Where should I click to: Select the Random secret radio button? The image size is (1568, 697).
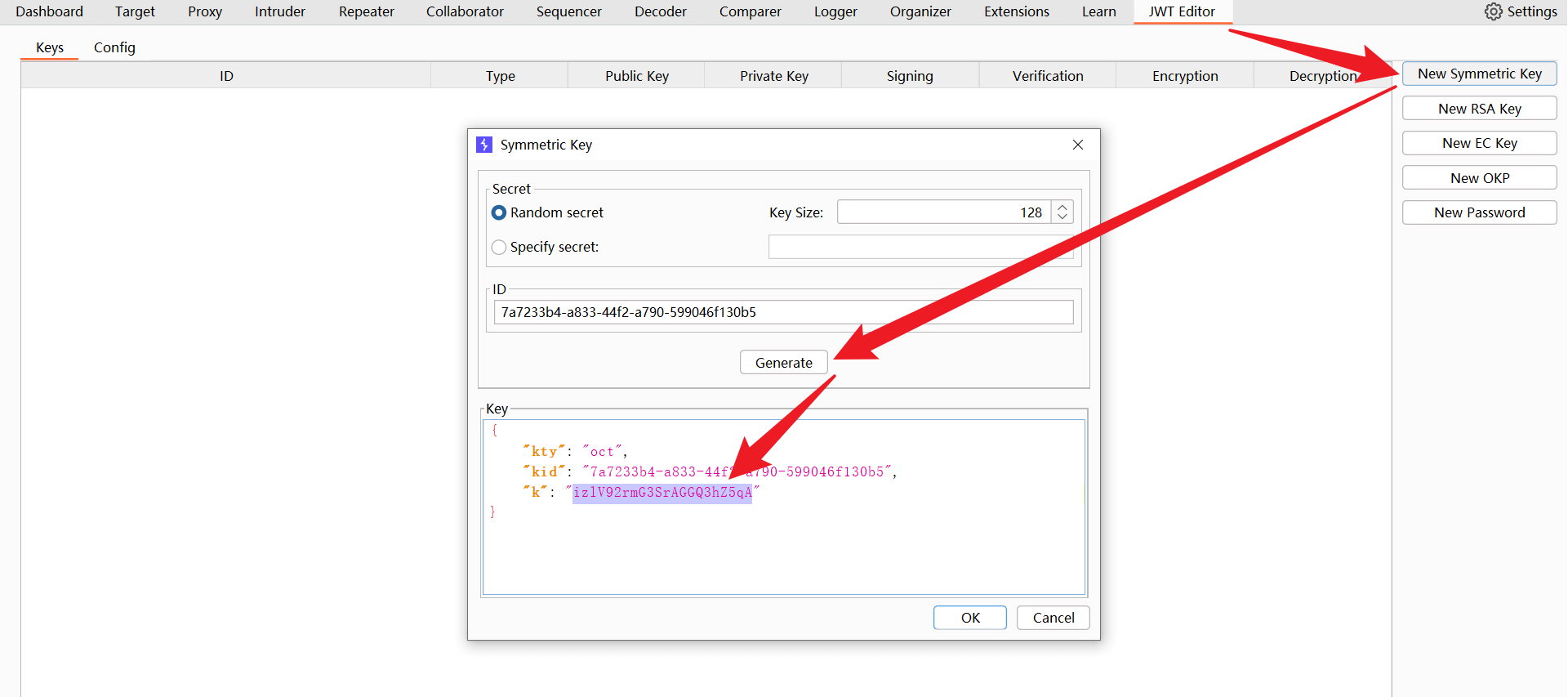pos(499,212)
